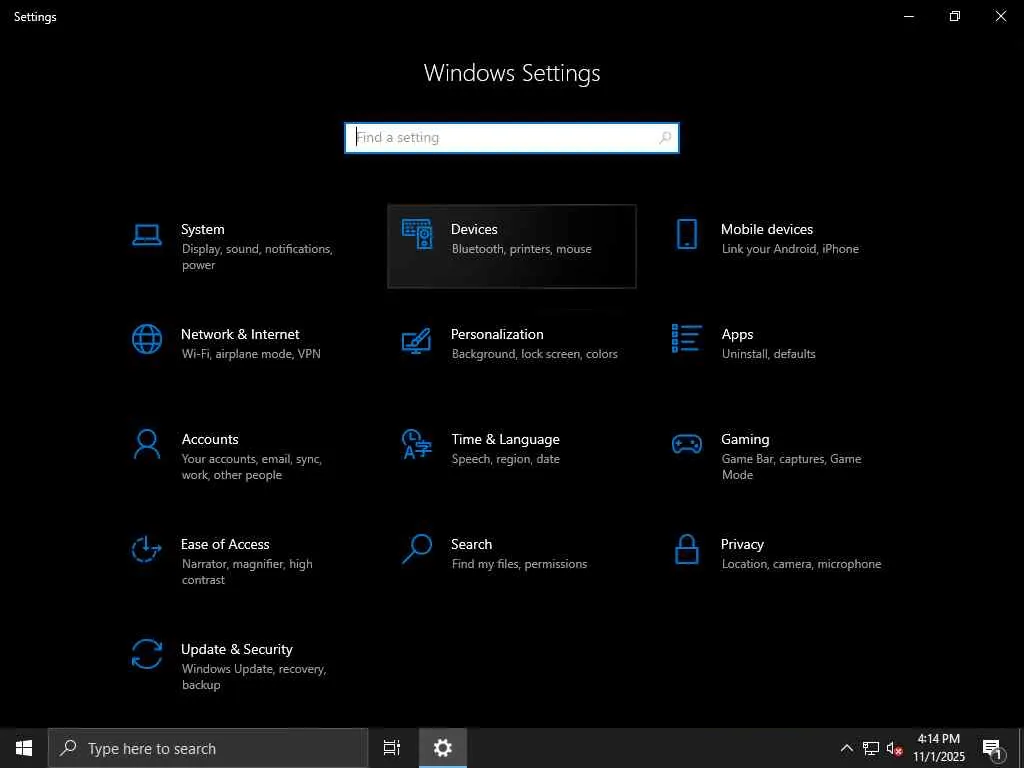Click "Link your Android, iPhone" description
Viewport: 1024px width, 768px height.
790,249
